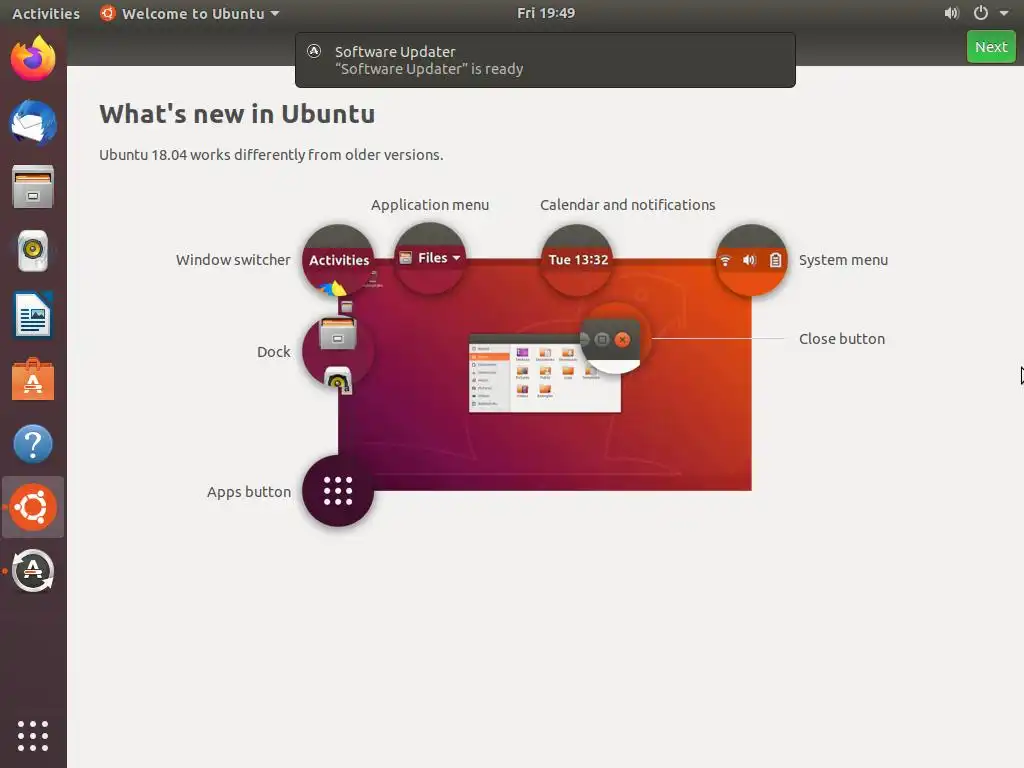Viewport: 1024px width, 768px height.
Task: Open the Welcome to Ubuntu app menu
Action: [x=189, y=13]
